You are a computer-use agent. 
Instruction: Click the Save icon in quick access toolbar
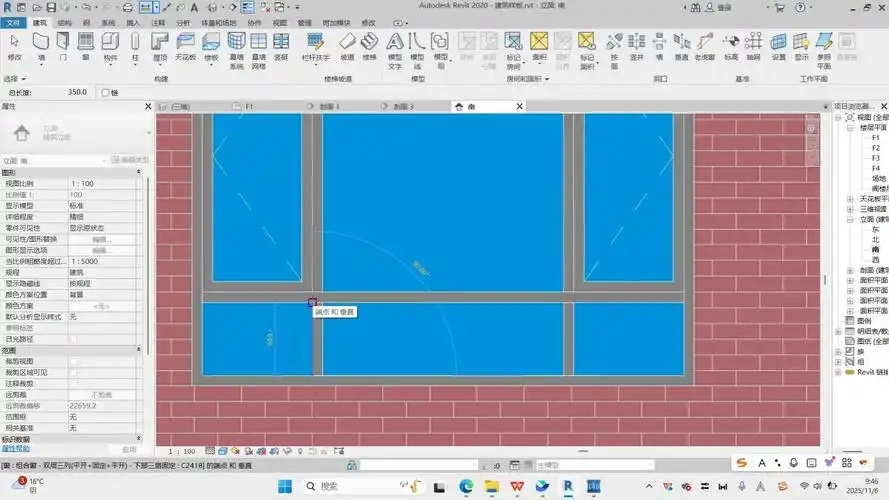tap(51, 7)
